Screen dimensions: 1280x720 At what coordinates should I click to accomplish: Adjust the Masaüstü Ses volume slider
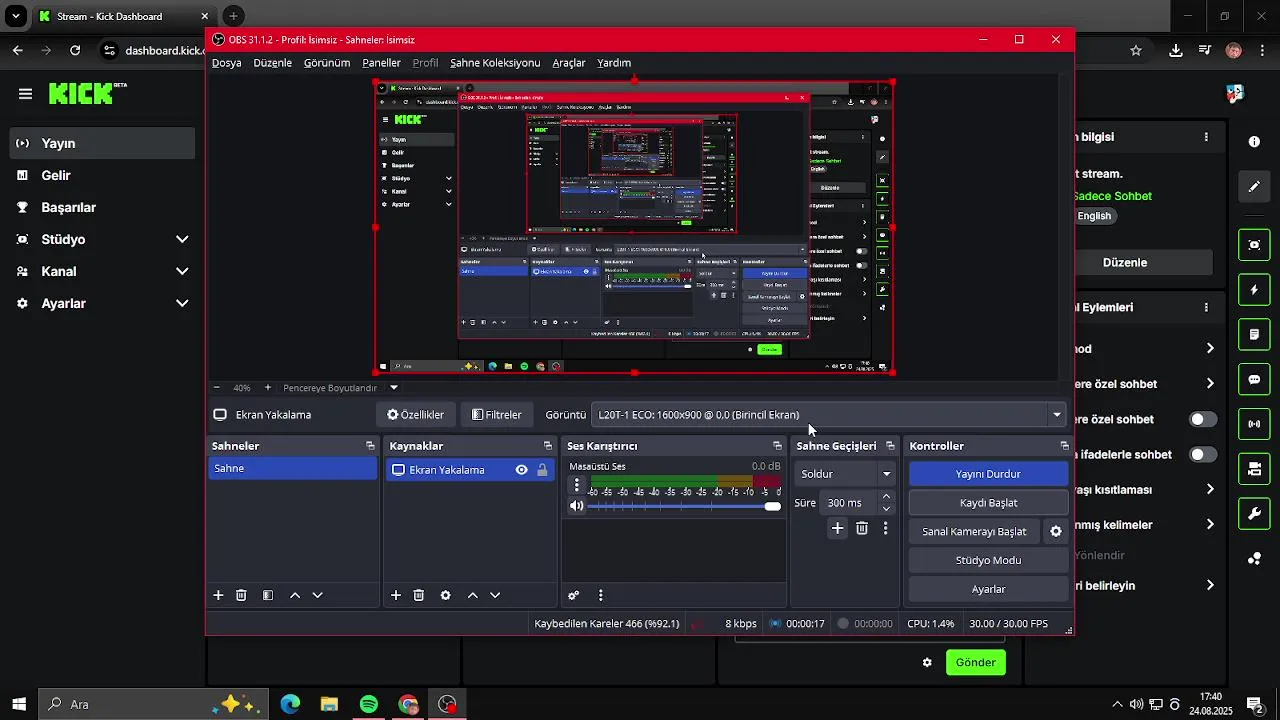(686, 507)
